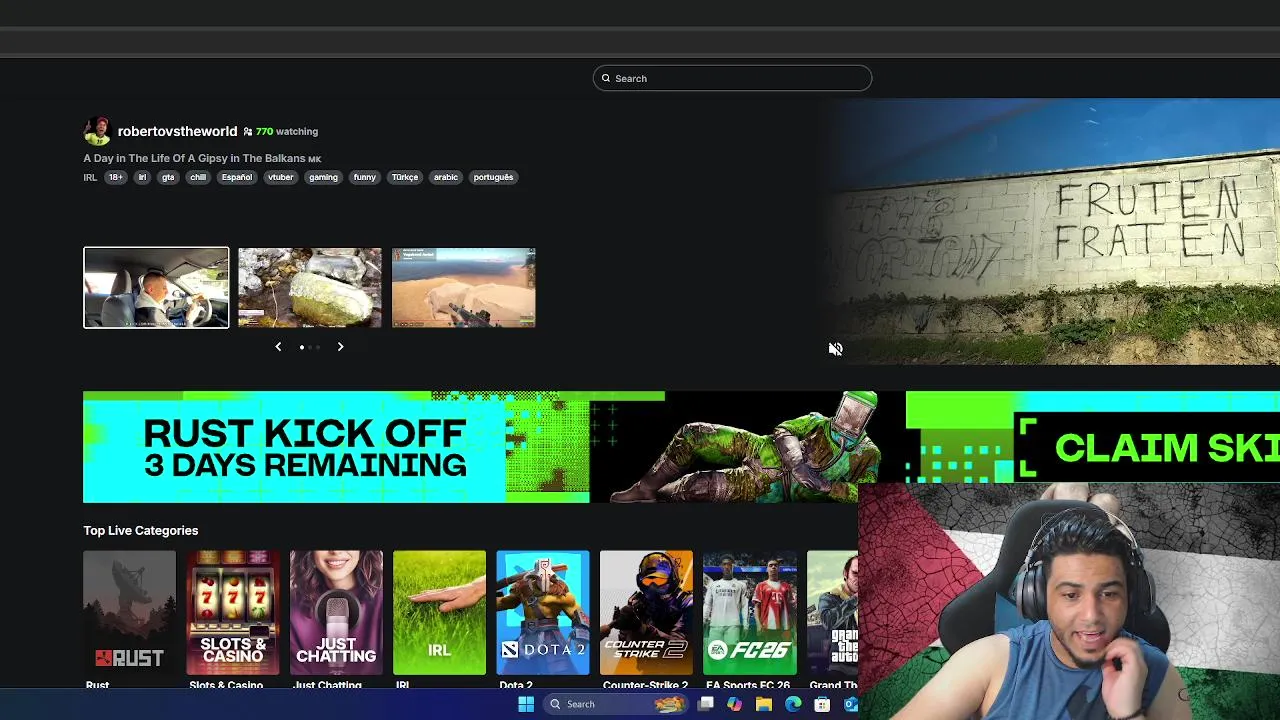Open the robertovstheworld channel name link
Screen dimensions: 1280x720
[x=177, y=131]
